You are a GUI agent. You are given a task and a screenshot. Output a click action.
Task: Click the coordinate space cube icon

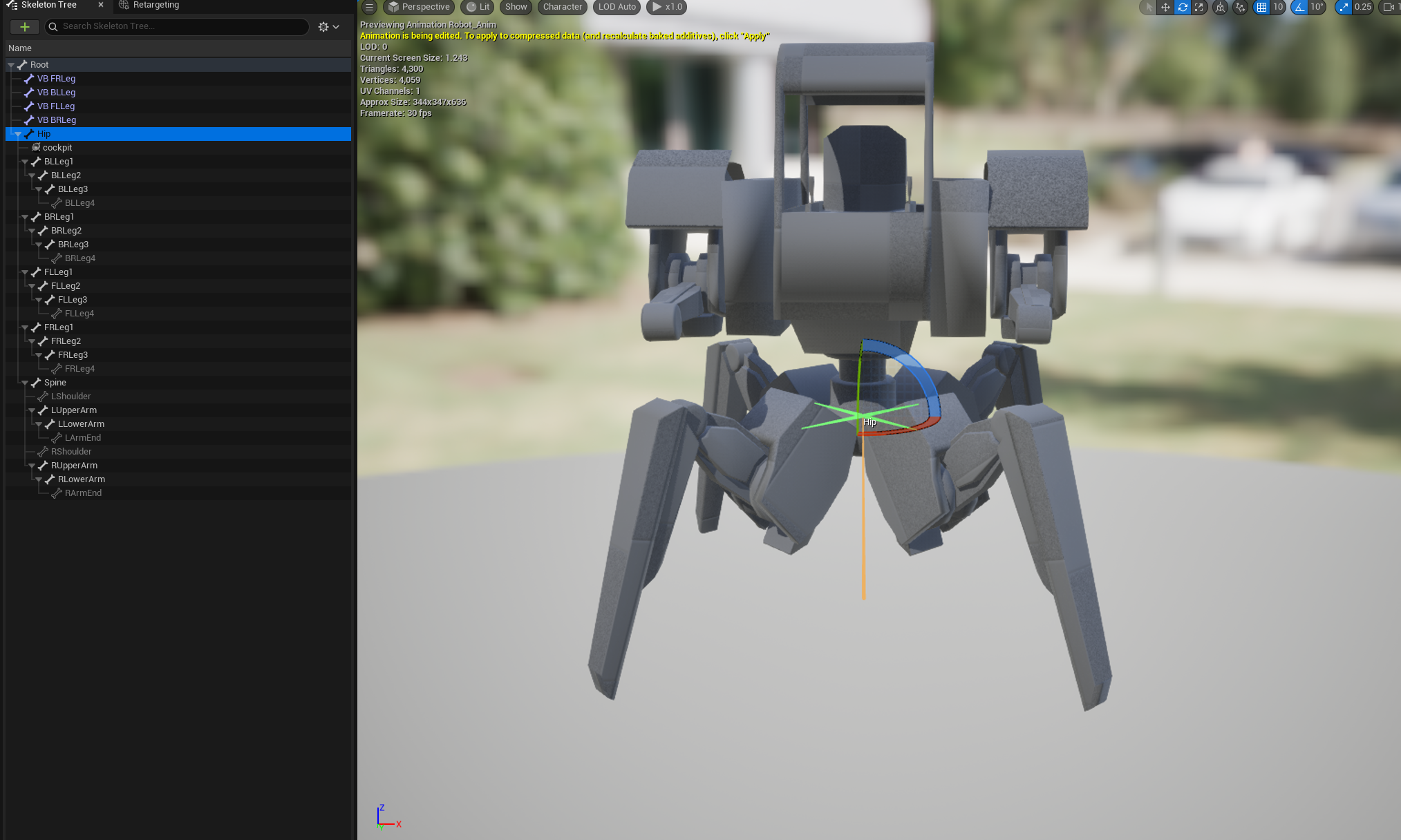pyautogui.click(x=1221, y=7)
